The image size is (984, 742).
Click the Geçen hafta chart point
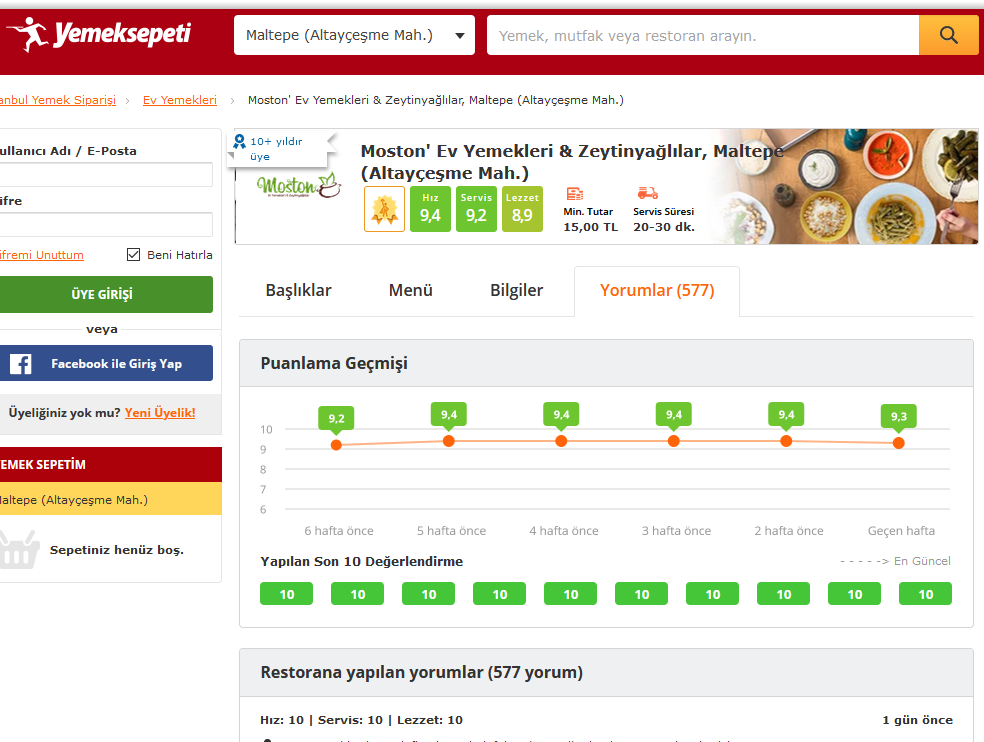click(x=899, y=443)
